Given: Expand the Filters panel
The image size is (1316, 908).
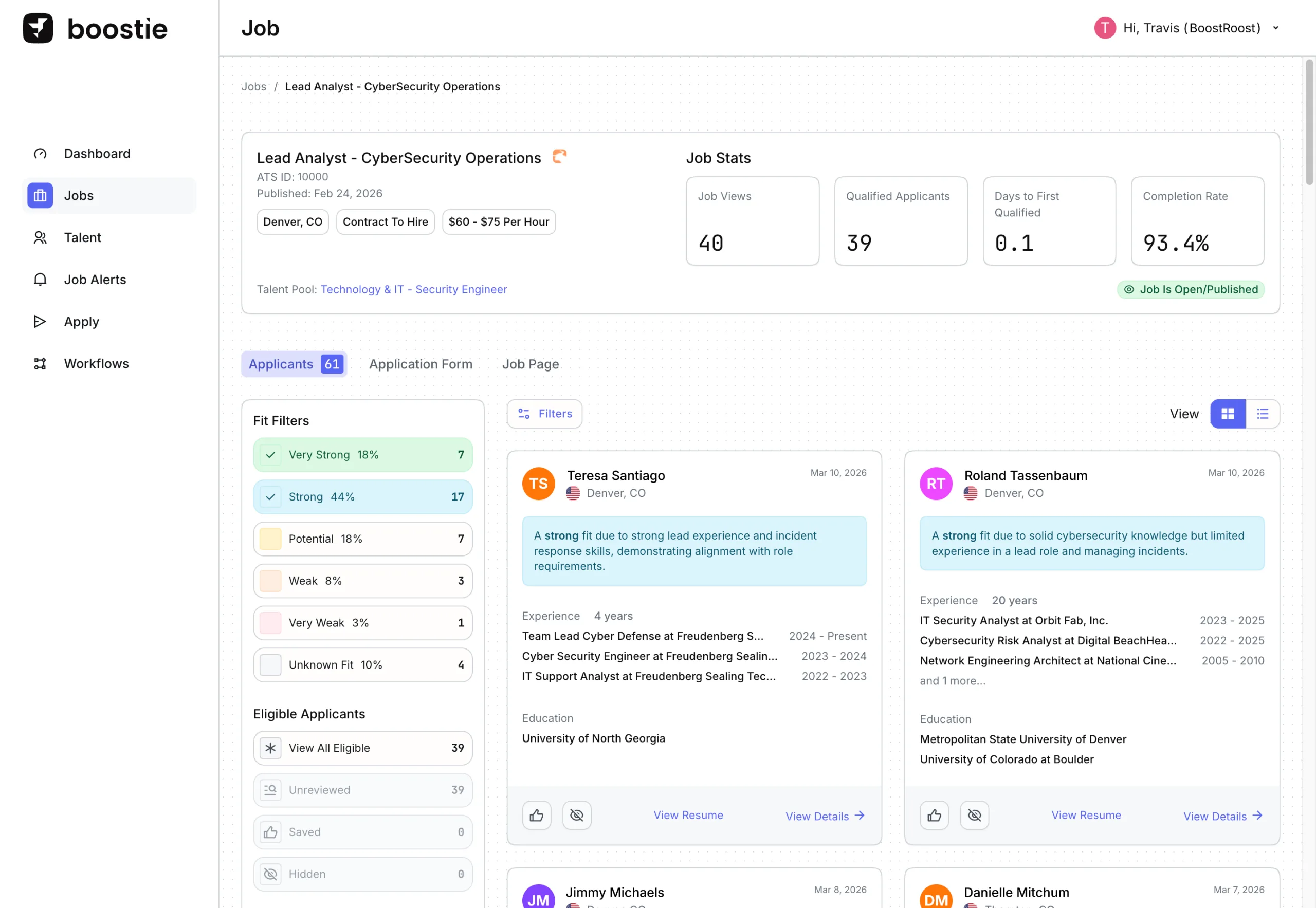Looking at the screenshot, I should [x=544, y=414].
